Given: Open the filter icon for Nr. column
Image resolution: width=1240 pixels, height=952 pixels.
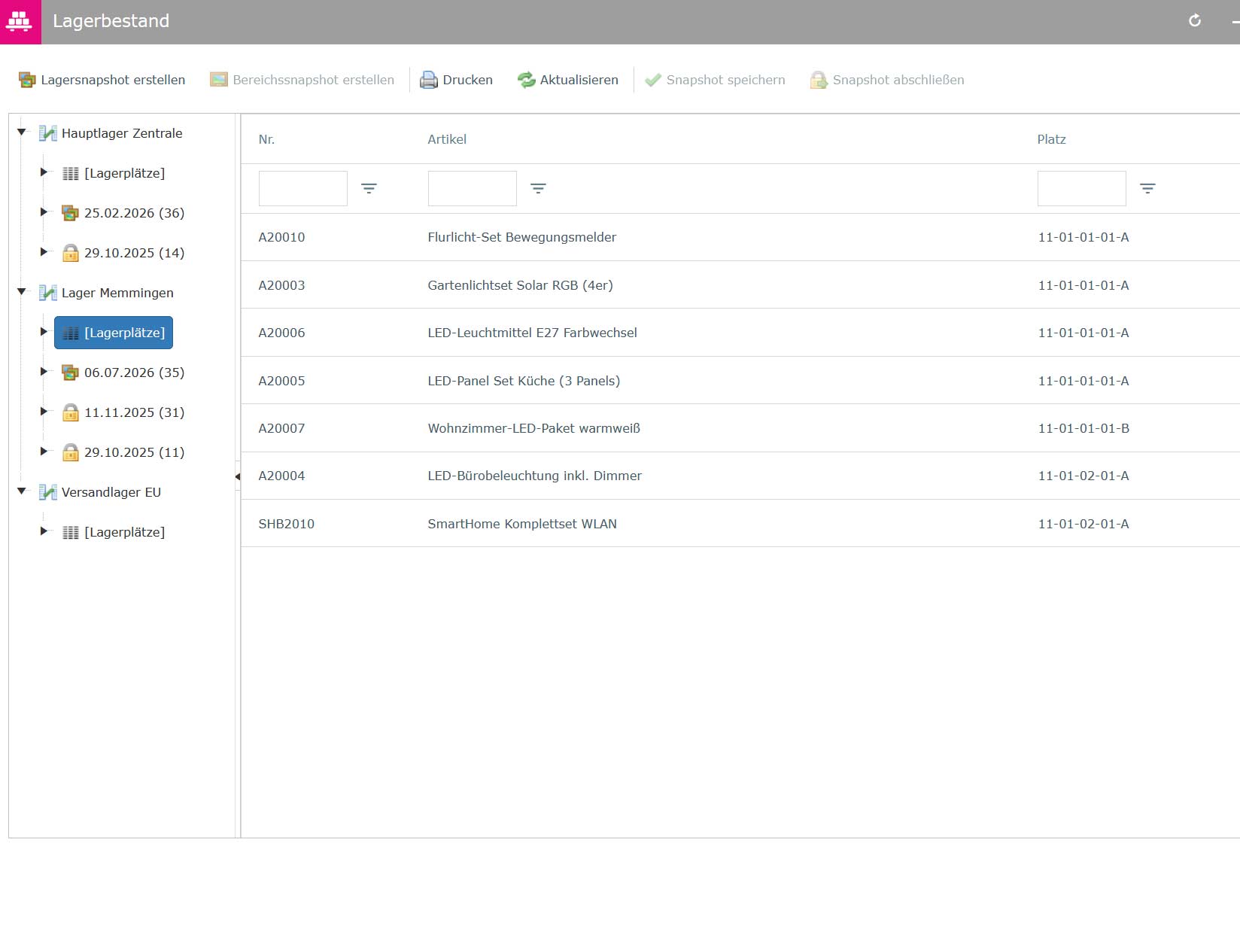Looking at the screenshot, I should tap(369, 188).
